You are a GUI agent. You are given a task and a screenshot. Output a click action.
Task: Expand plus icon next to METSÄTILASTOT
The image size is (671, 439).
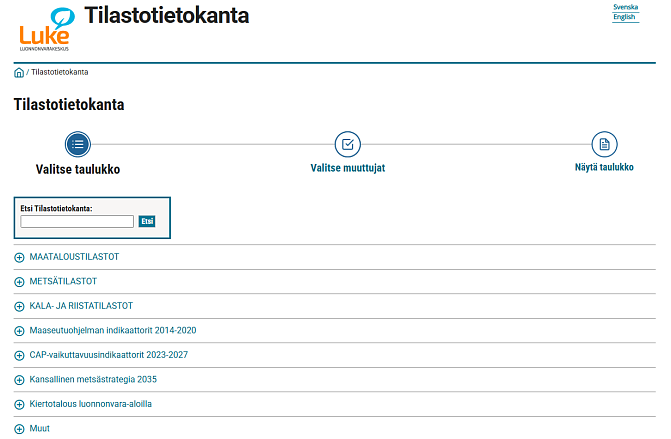click(x=19, y=282)
